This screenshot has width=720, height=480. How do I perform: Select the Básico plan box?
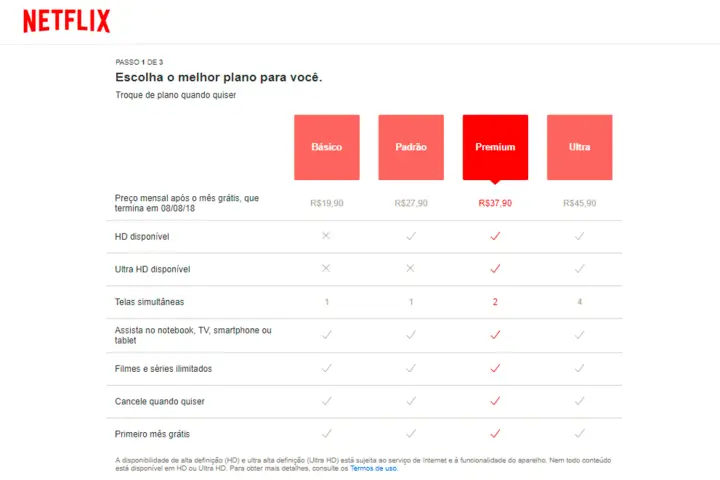click(326, 147)
